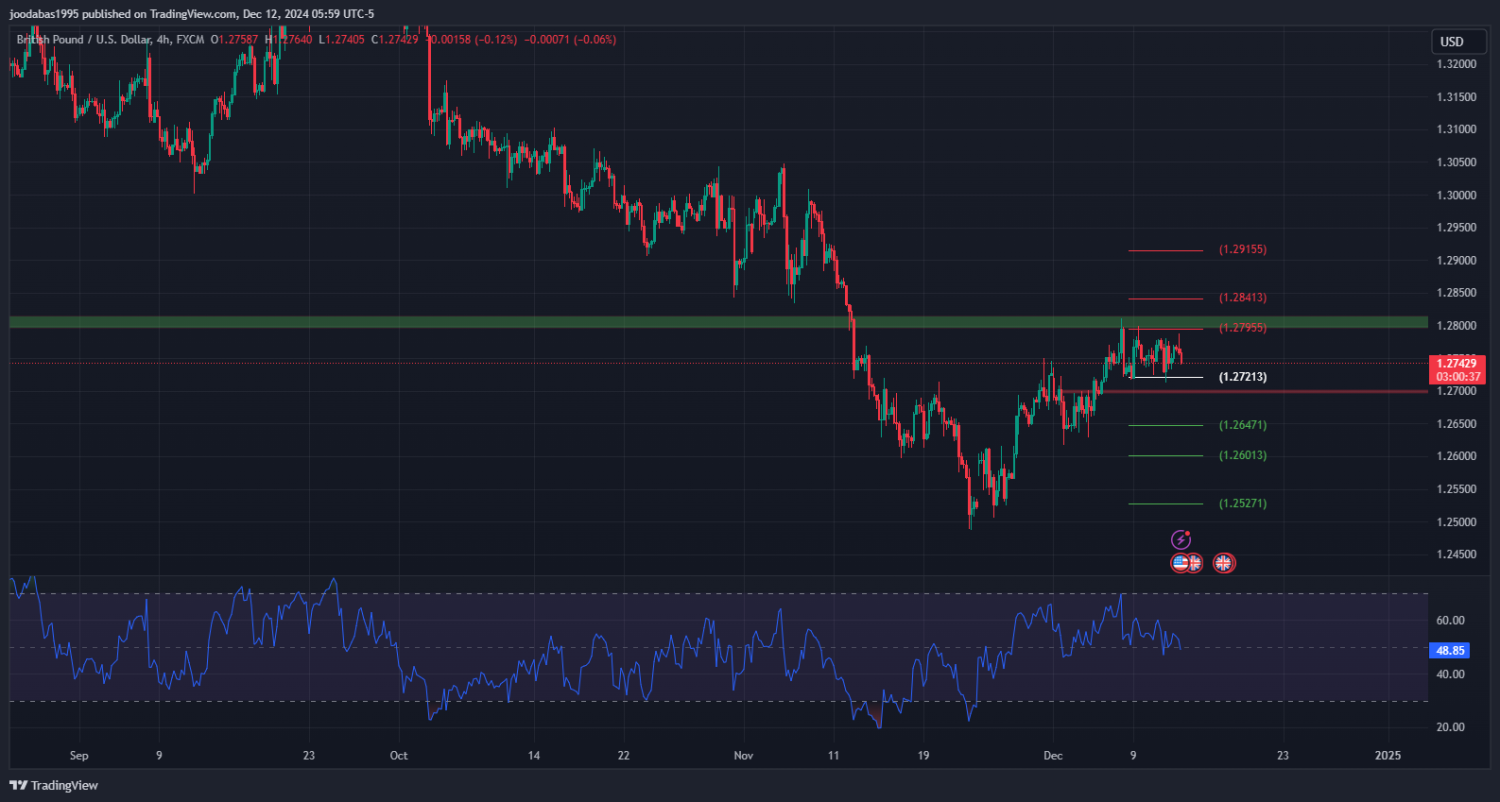Click the TradingView logo at bottom left

coord(54,785)
